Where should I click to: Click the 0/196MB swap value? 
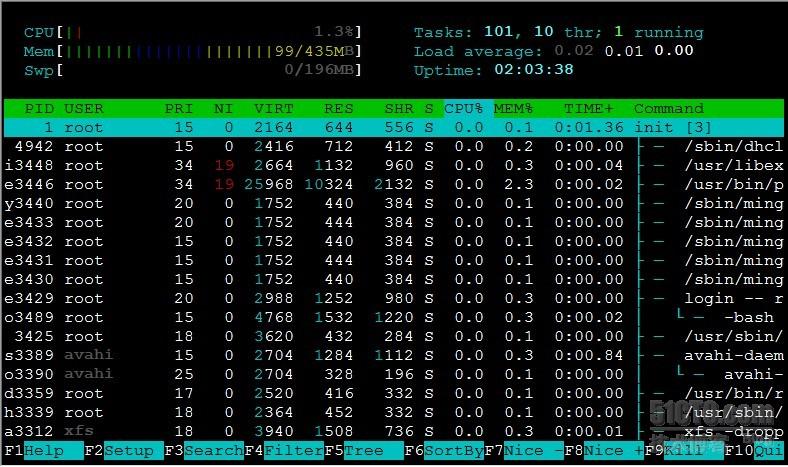point(320,70)
